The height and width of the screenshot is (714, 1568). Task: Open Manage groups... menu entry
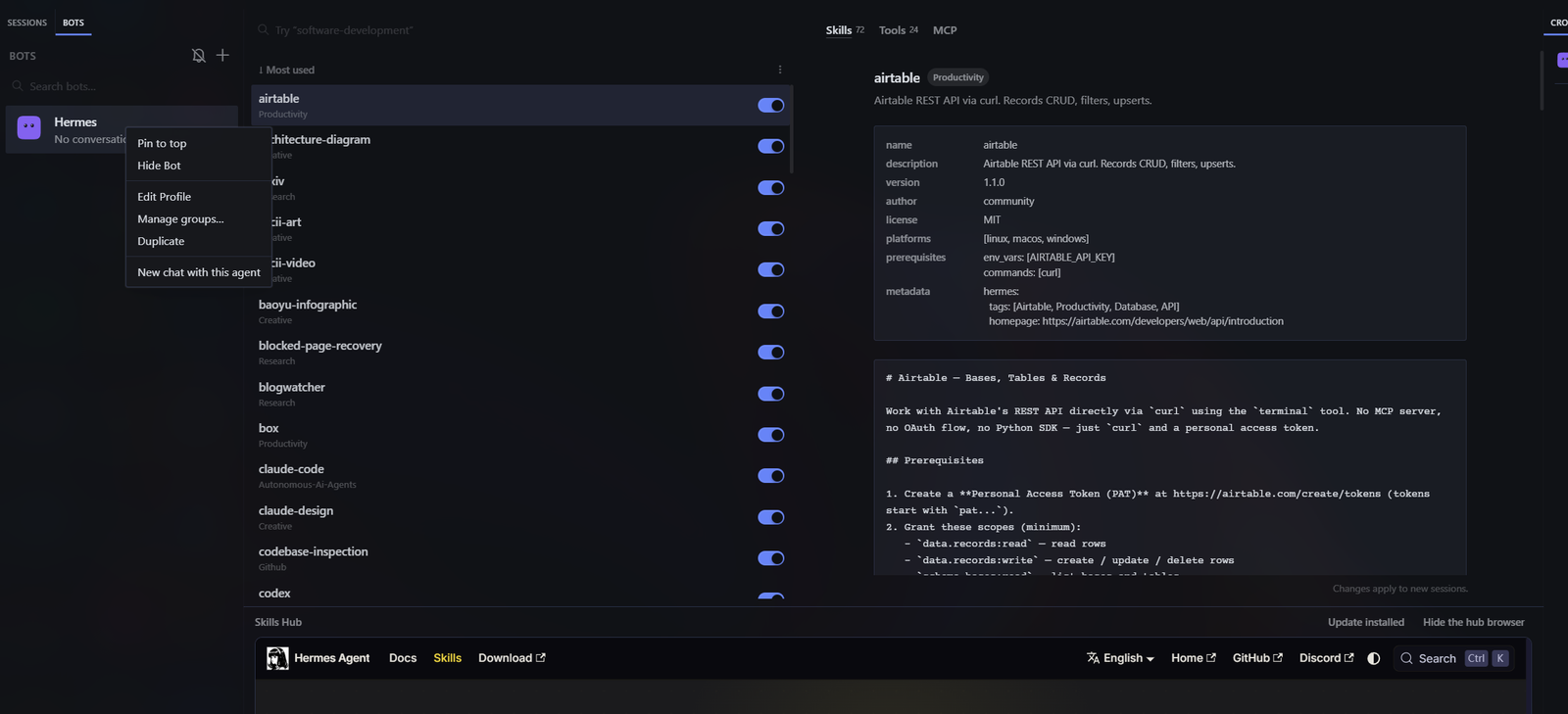coord(199,219)
